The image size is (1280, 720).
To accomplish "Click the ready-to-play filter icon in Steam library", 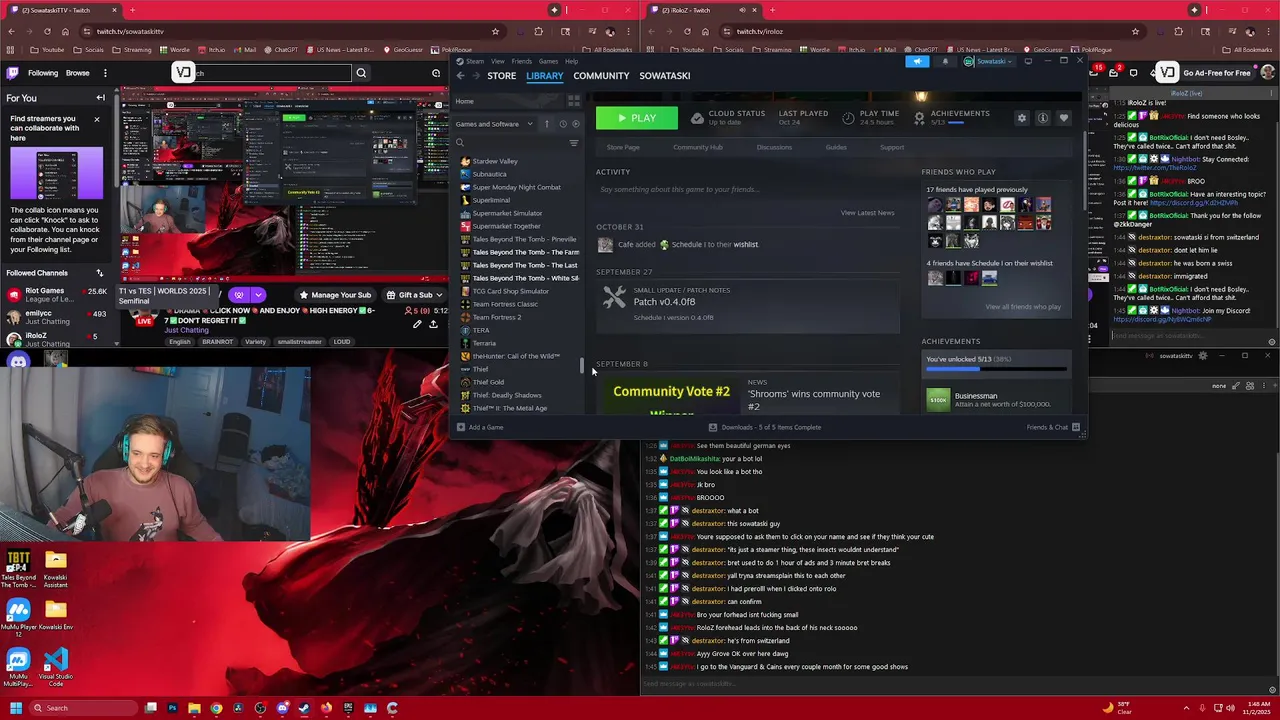I will 575,124.
